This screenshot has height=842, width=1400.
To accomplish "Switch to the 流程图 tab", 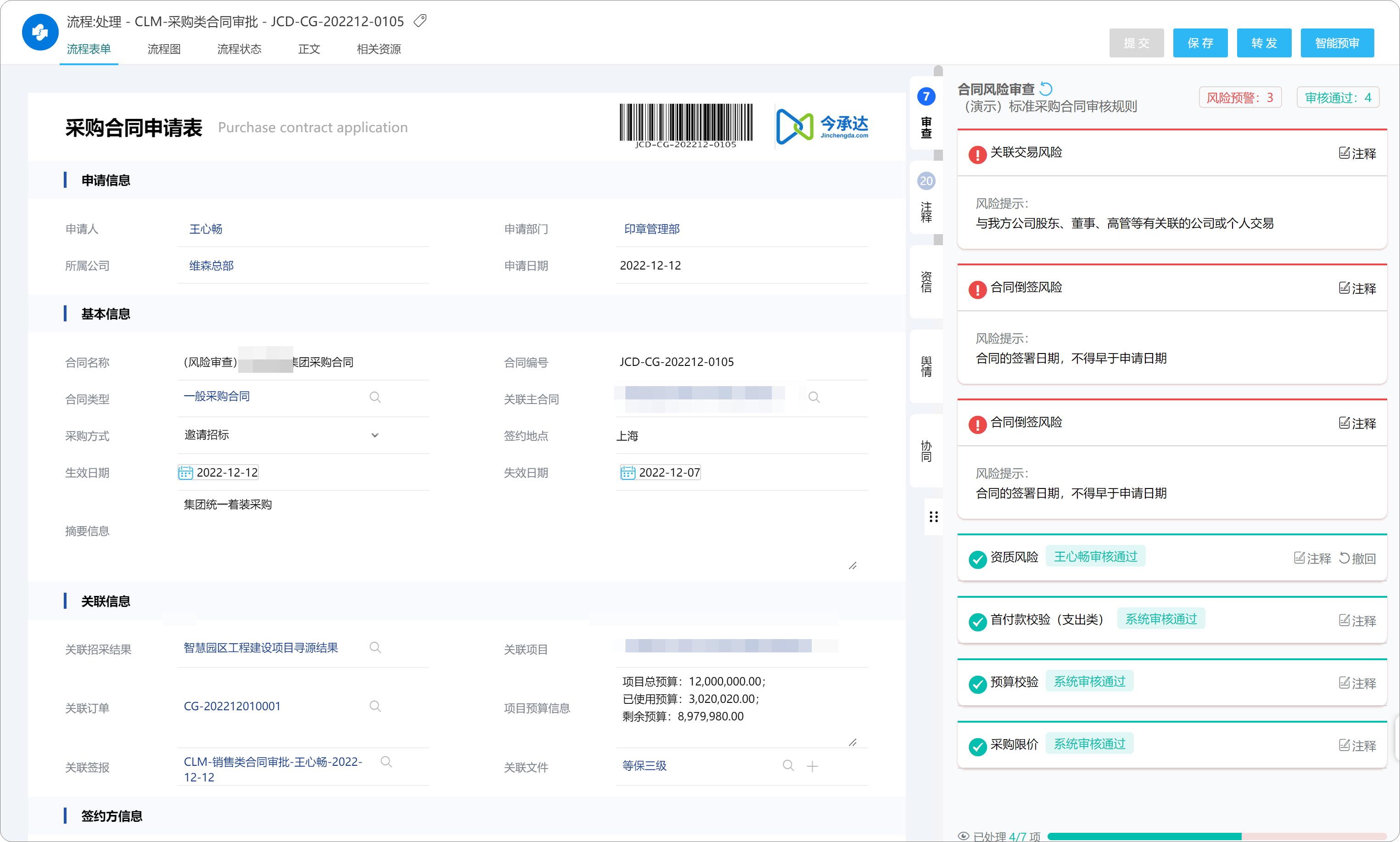I will (x=164, y=49).
